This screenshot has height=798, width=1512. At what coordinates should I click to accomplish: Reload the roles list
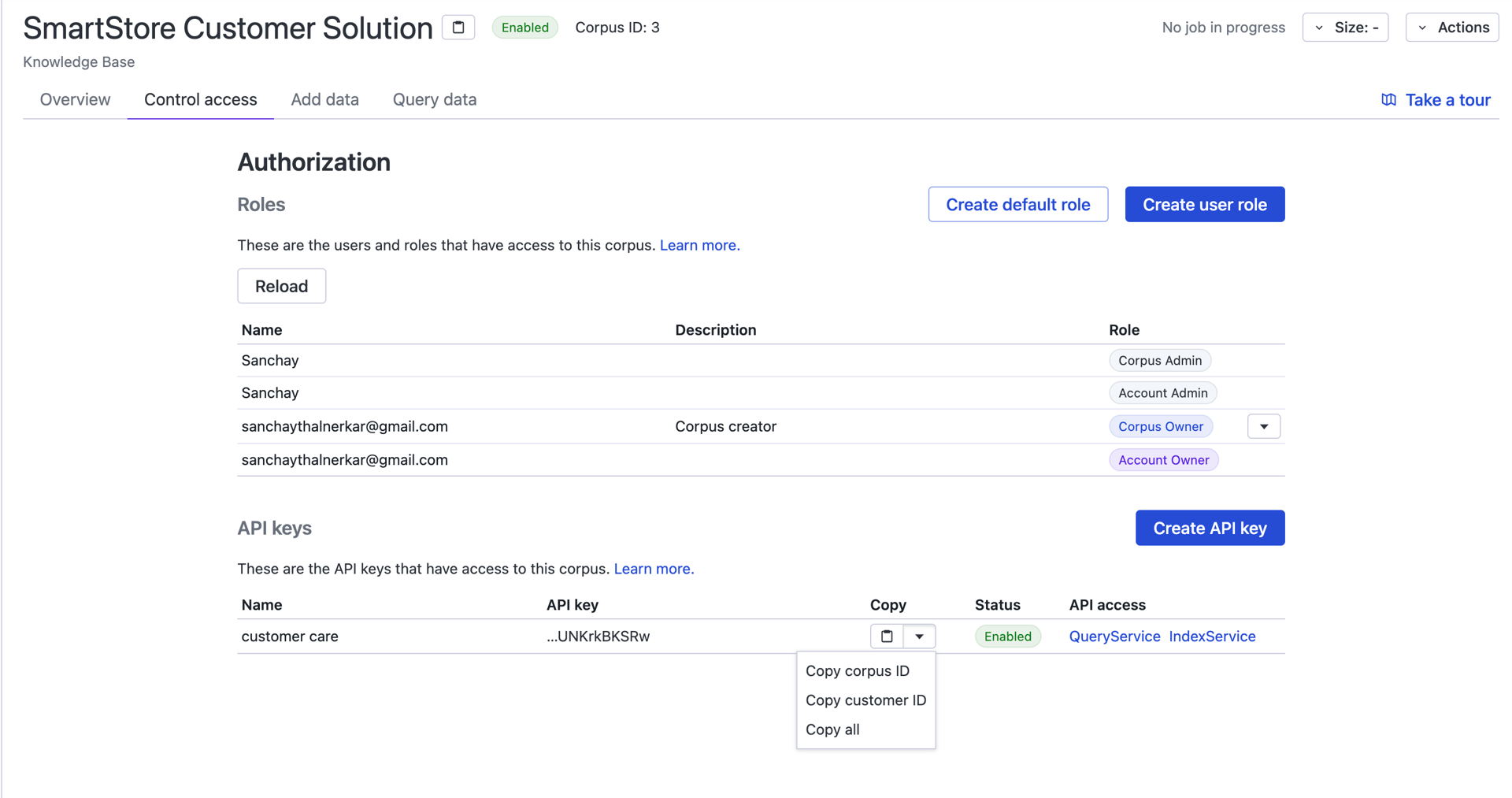click(281, 286)
